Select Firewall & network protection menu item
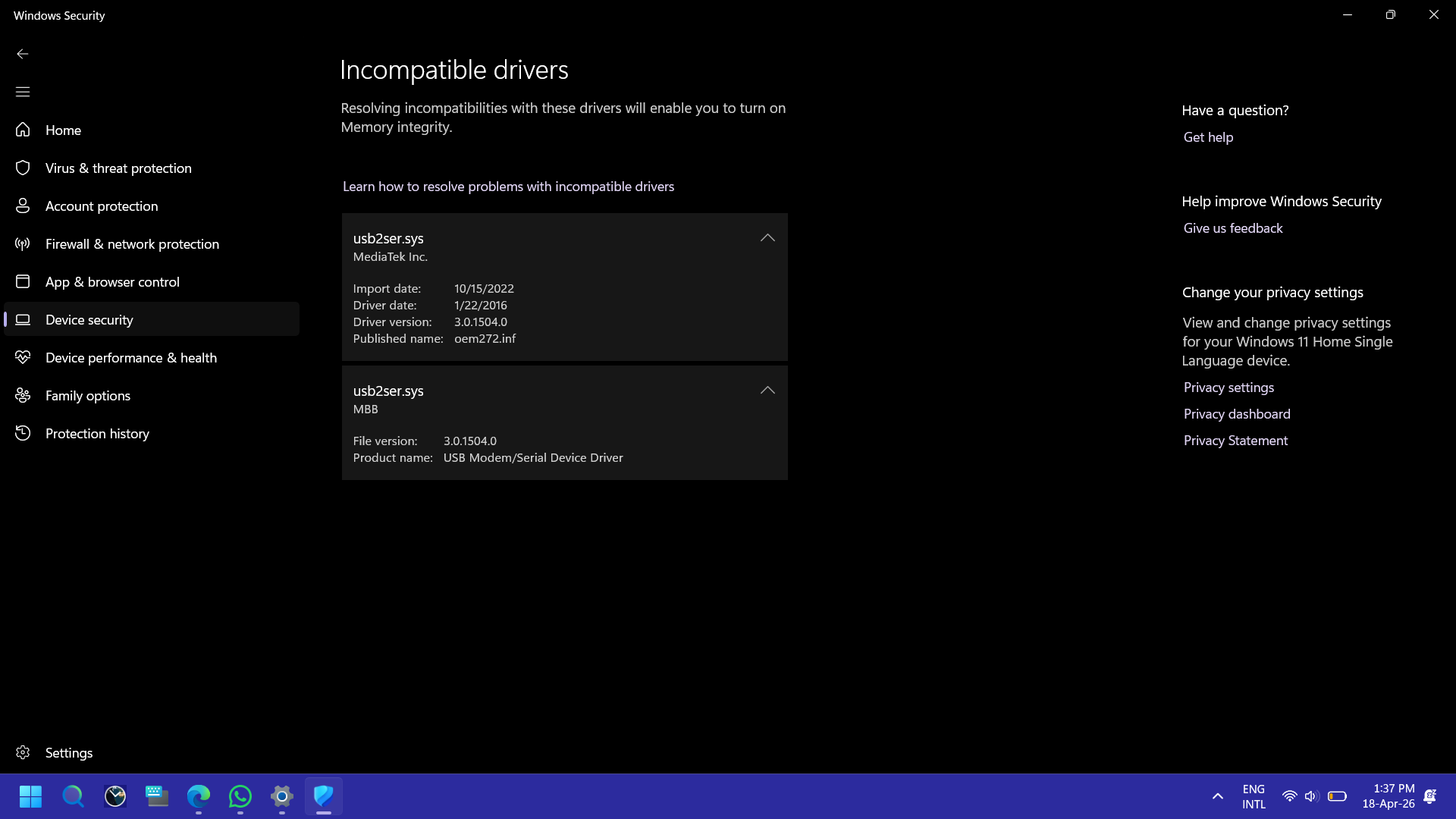The image size is (1456, 819). (152, 243)
